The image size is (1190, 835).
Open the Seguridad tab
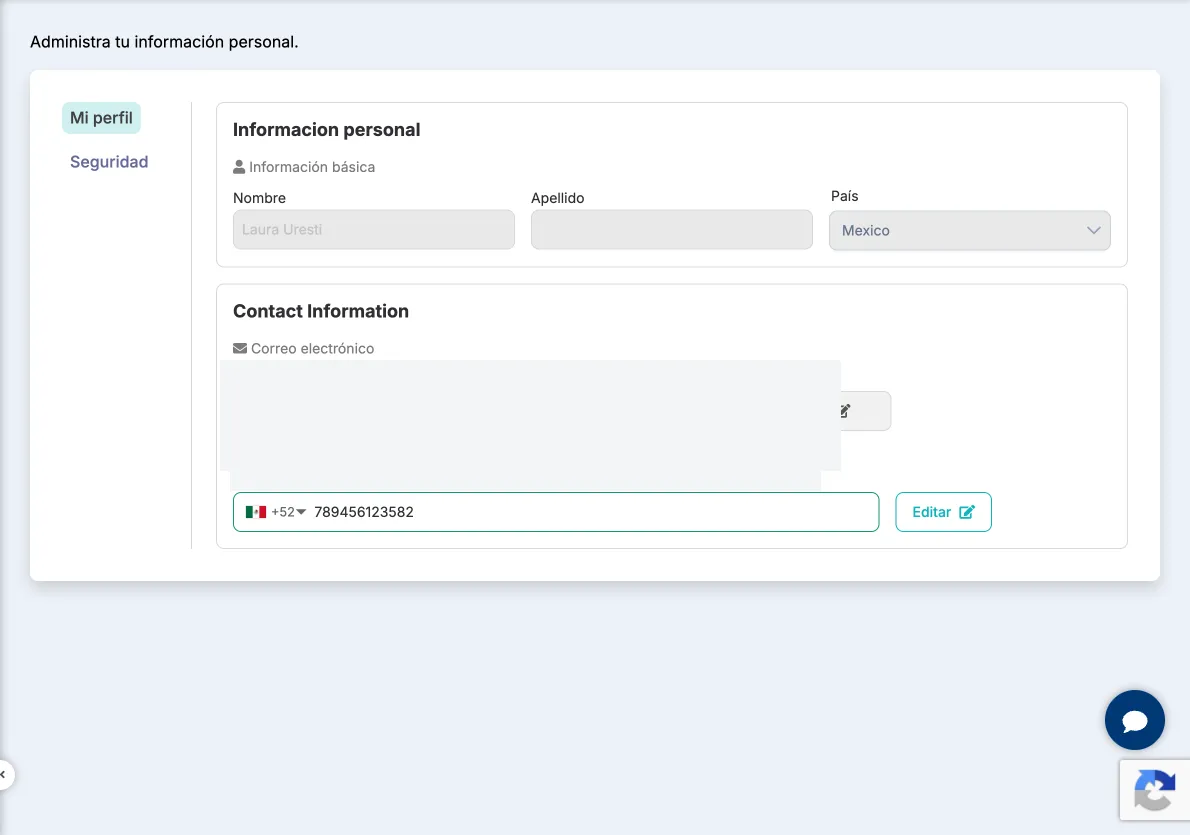(x=109, y=162)
